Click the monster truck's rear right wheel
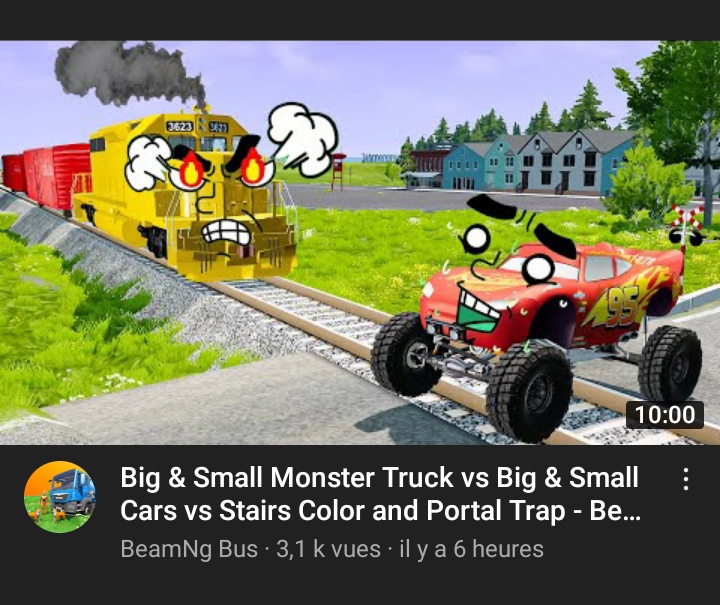Viewport: 720px width, 605px height. pyautogui.click(x=670, y=364)
